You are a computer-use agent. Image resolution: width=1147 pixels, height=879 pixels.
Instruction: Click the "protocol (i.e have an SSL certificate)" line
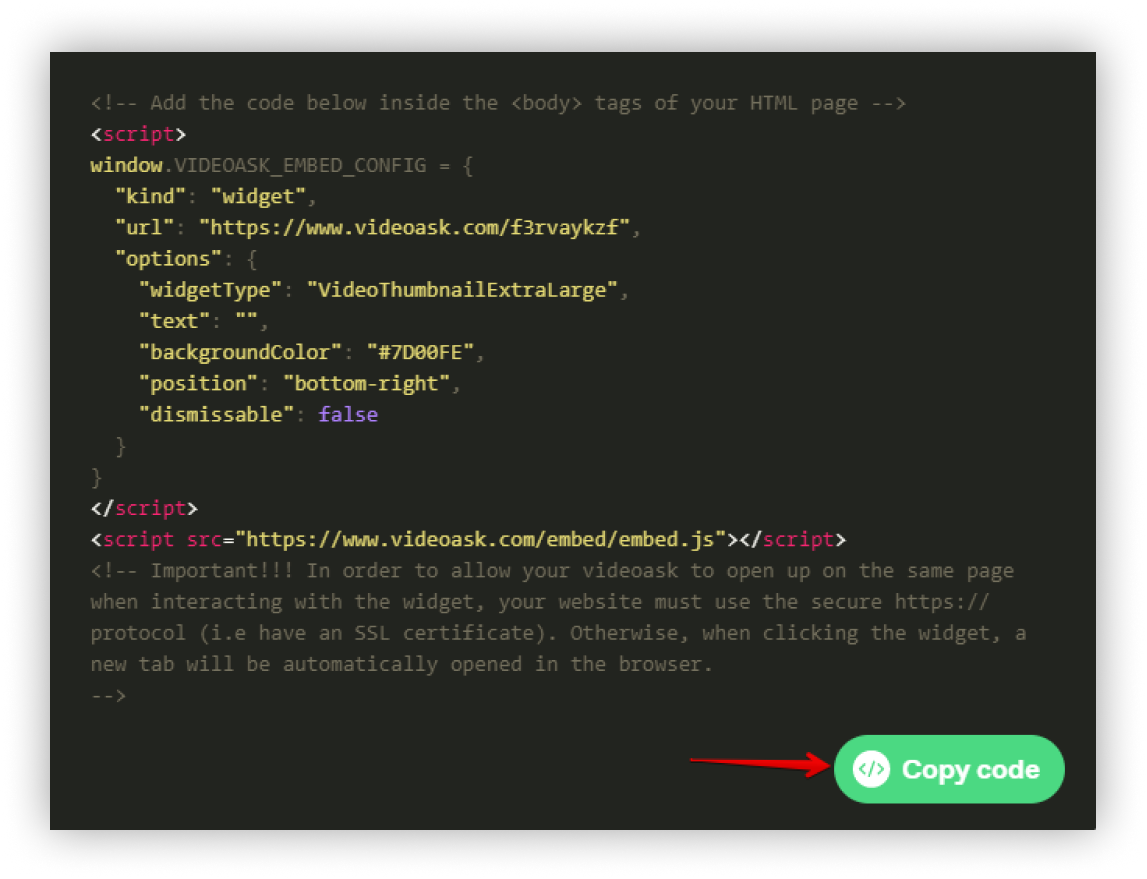[x=558, y=633]
